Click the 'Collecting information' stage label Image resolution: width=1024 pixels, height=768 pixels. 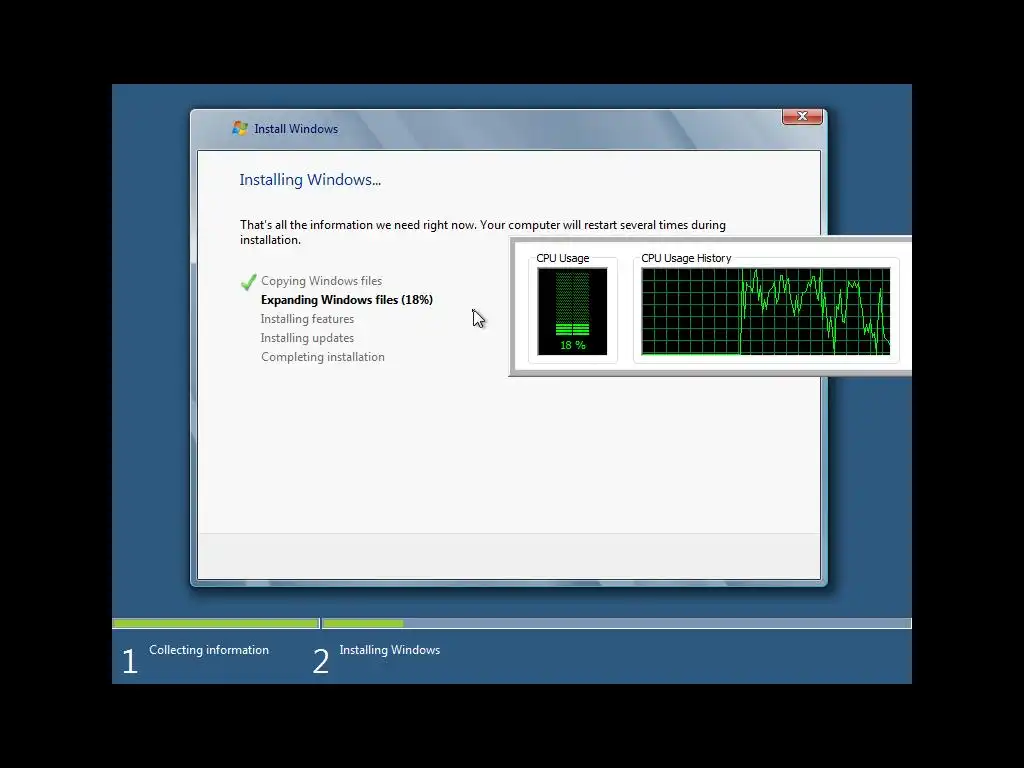[x=209, y=650]
